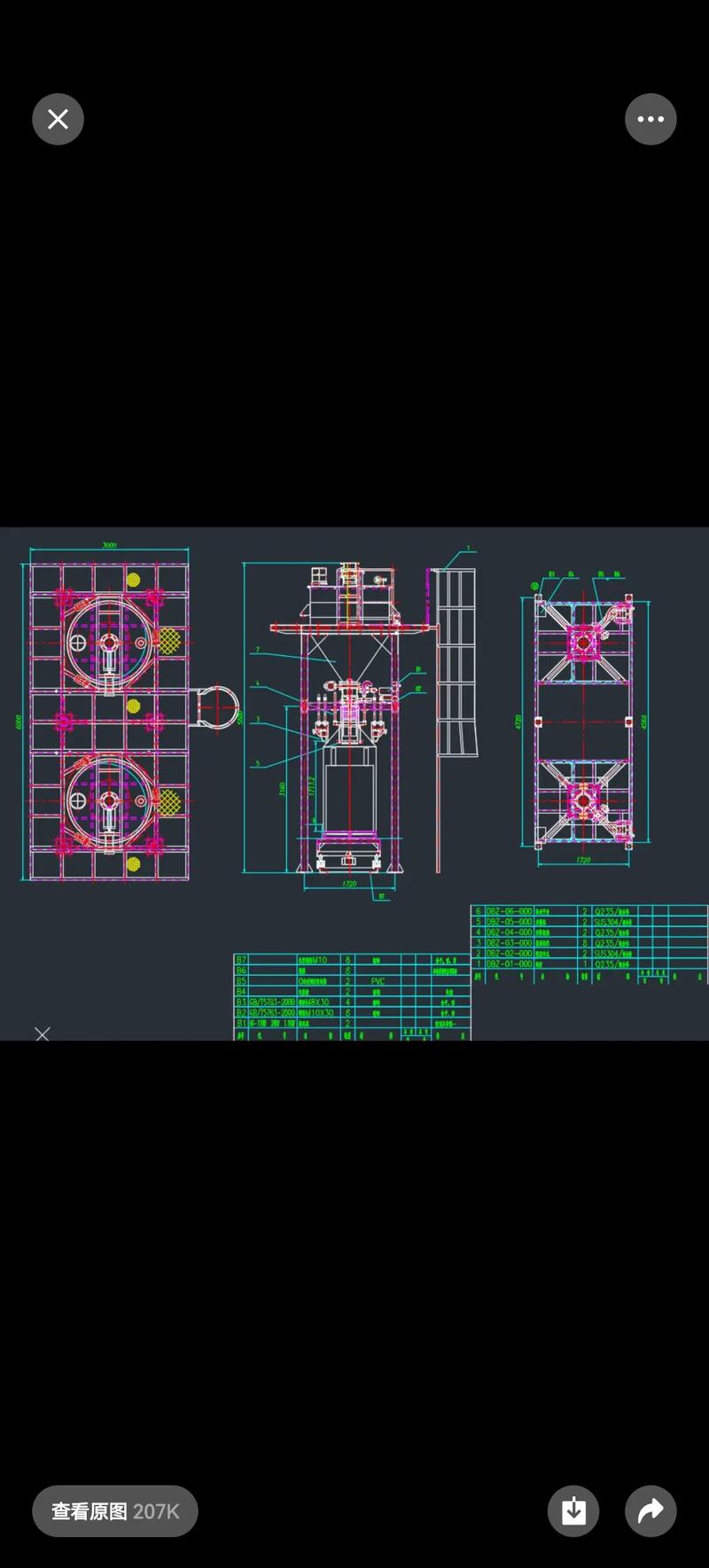The width and height of the screenshot is (709, 1568).
Task: Select the PVC material cell
Action: [378, 981]
